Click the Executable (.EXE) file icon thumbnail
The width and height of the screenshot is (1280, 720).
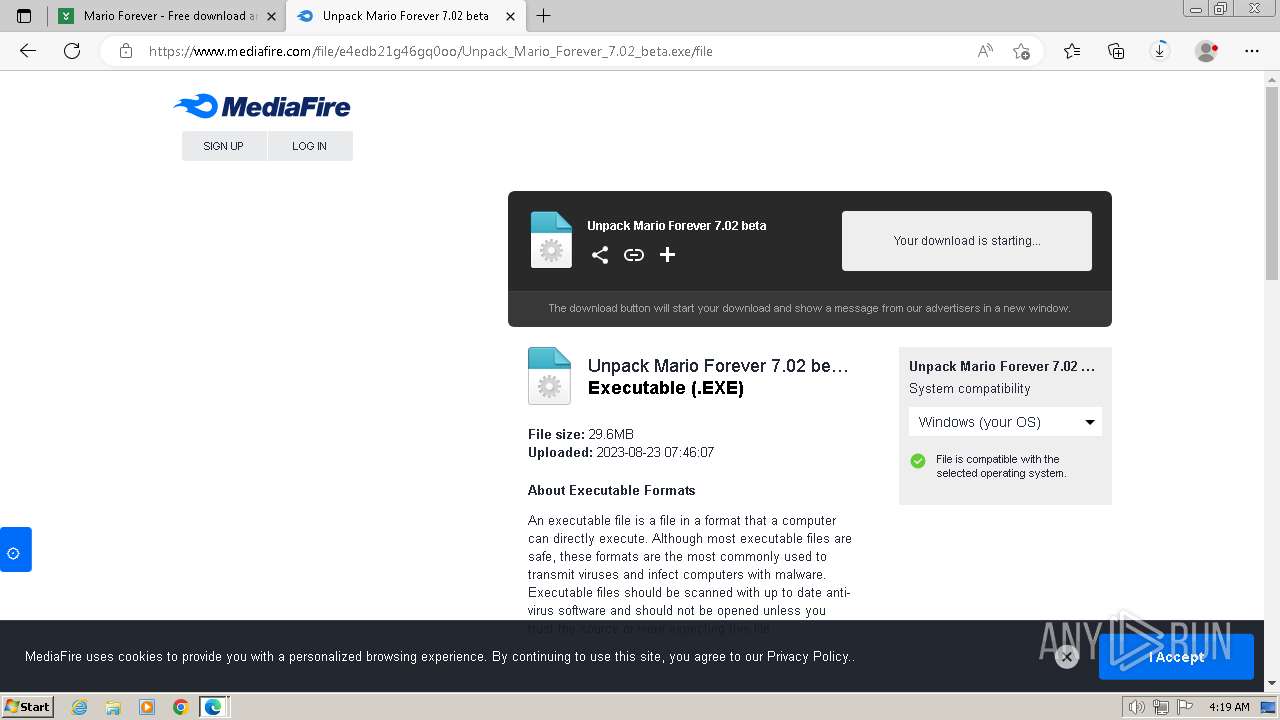tap(549, 376)
